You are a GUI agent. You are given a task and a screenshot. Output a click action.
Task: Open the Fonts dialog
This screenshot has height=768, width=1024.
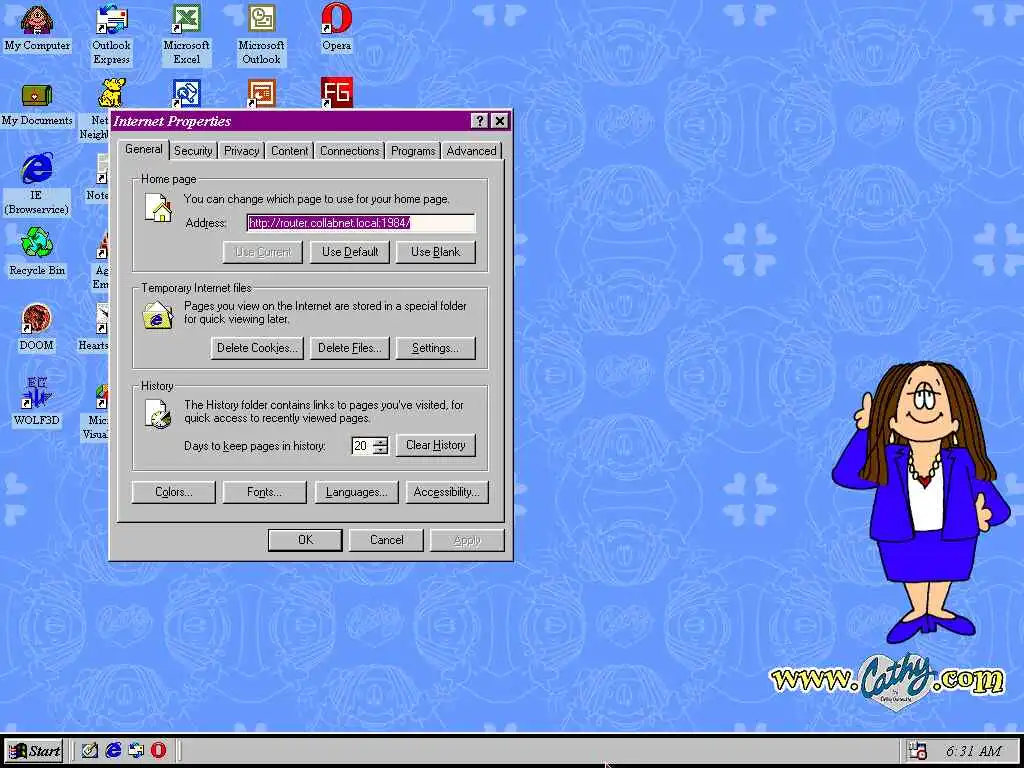click(x=264, y=492)
